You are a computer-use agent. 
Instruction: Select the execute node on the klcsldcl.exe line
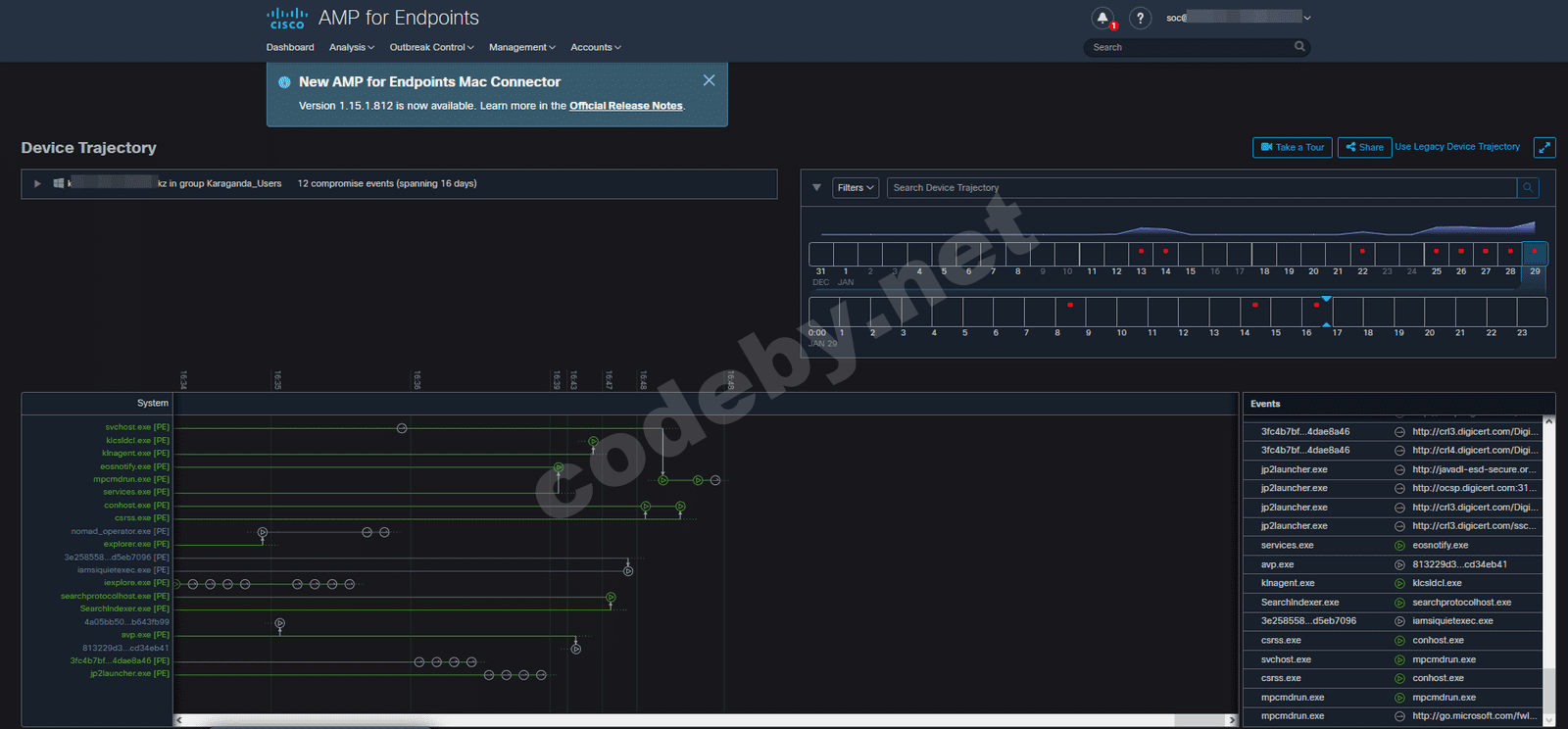click(x=593, y=442)
